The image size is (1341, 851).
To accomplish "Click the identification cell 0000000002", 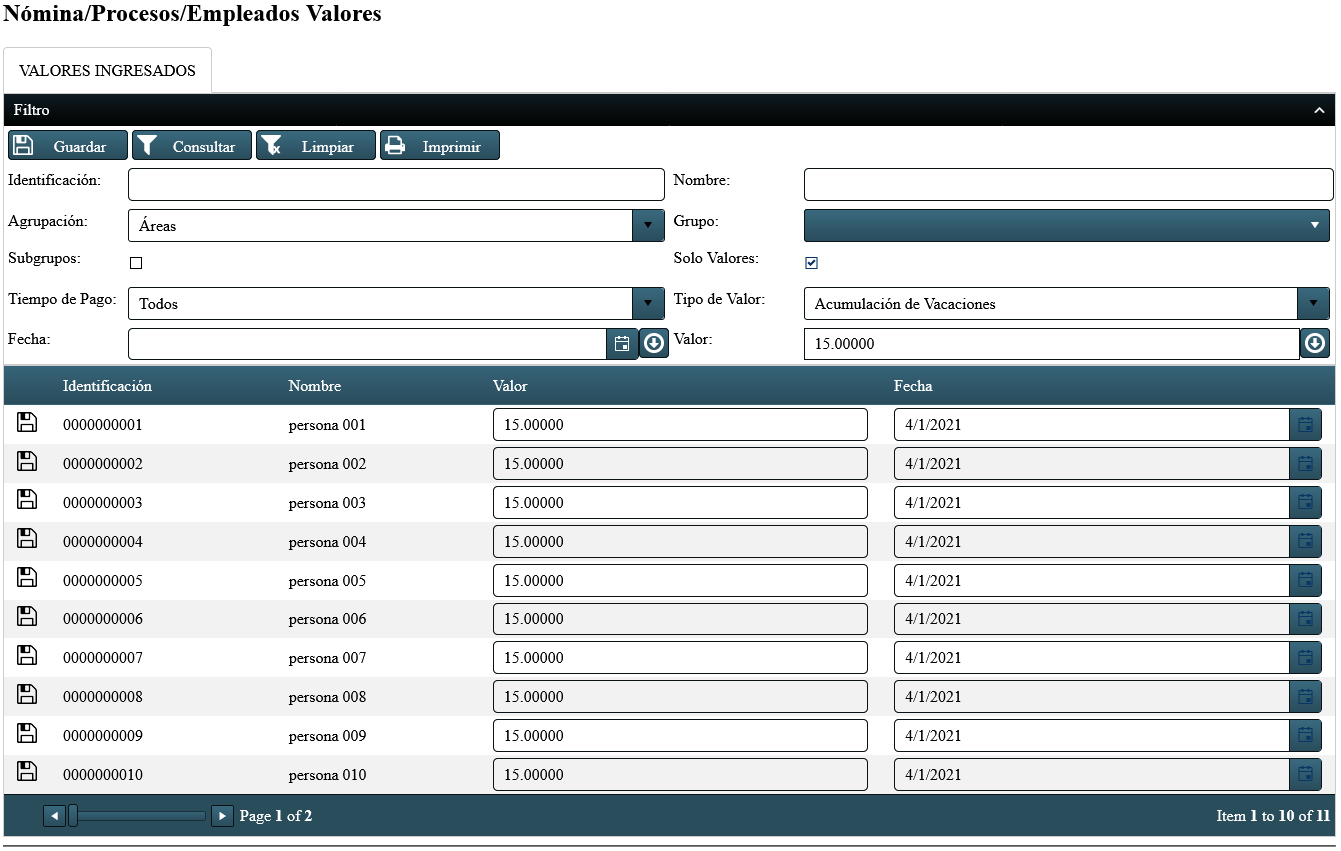I will tap(103, 464).
